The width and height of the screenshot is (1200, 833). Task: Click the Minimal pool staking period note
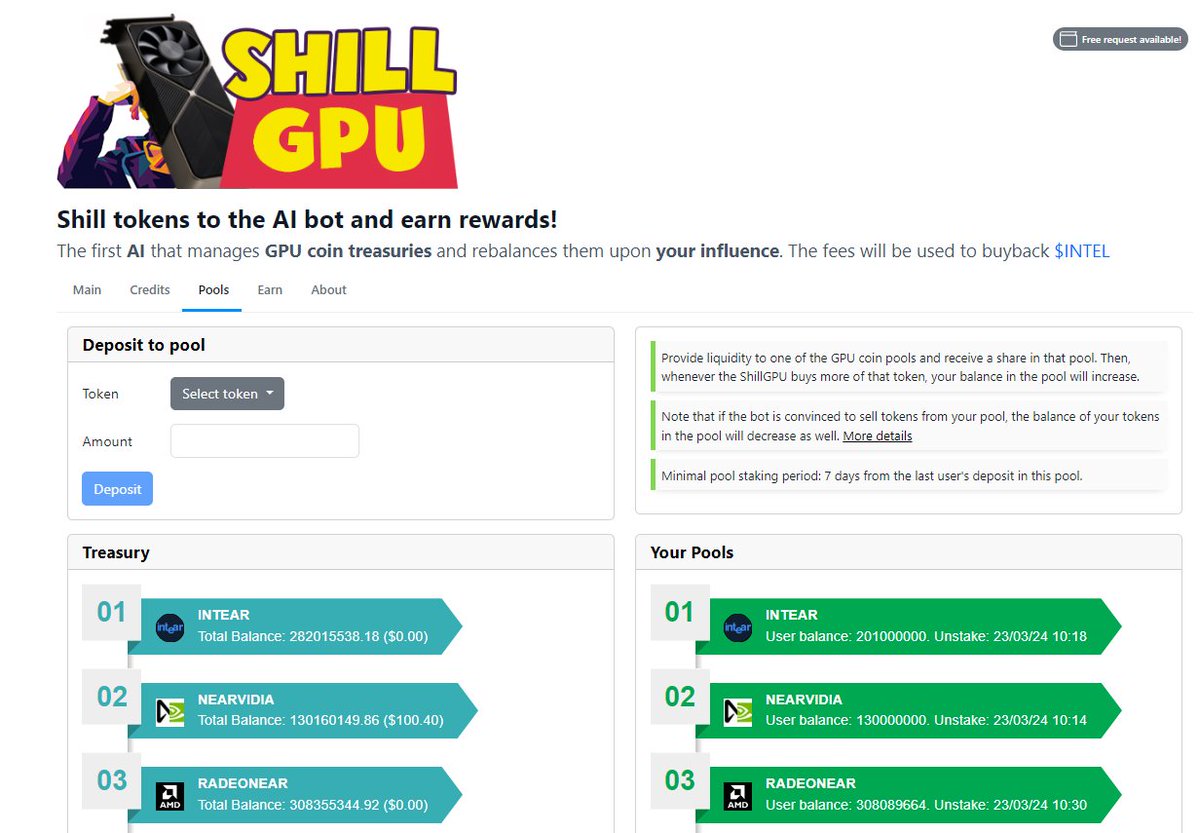pos(908,476)
